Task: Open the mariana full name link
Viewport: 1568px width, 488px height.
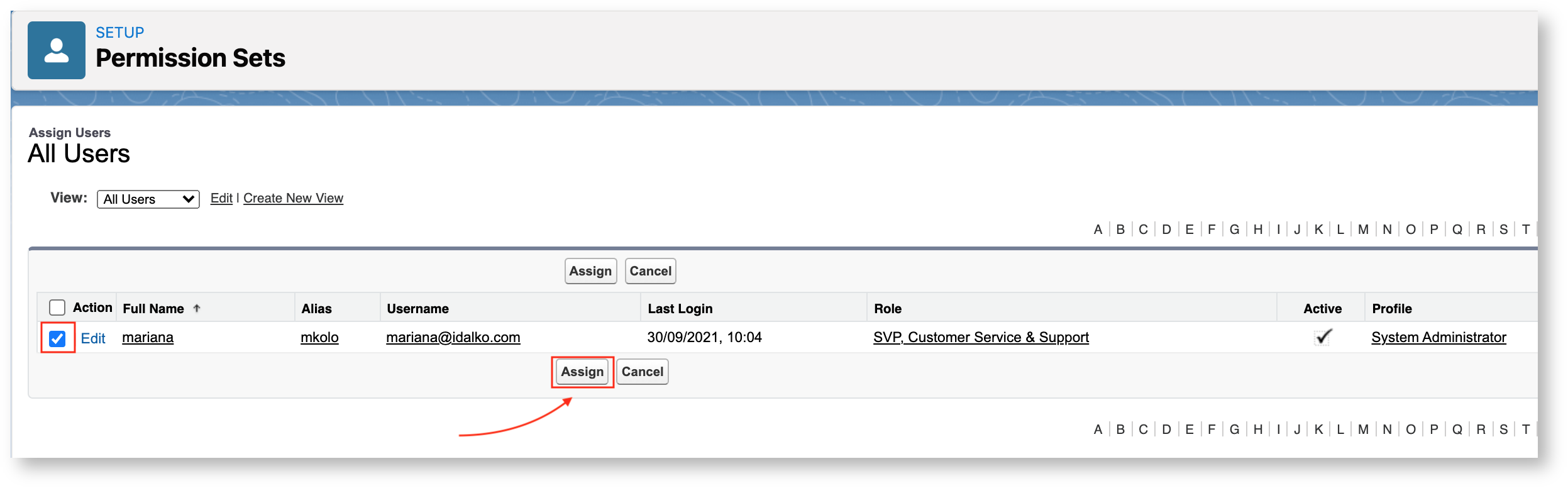Action: coord(148,338)
